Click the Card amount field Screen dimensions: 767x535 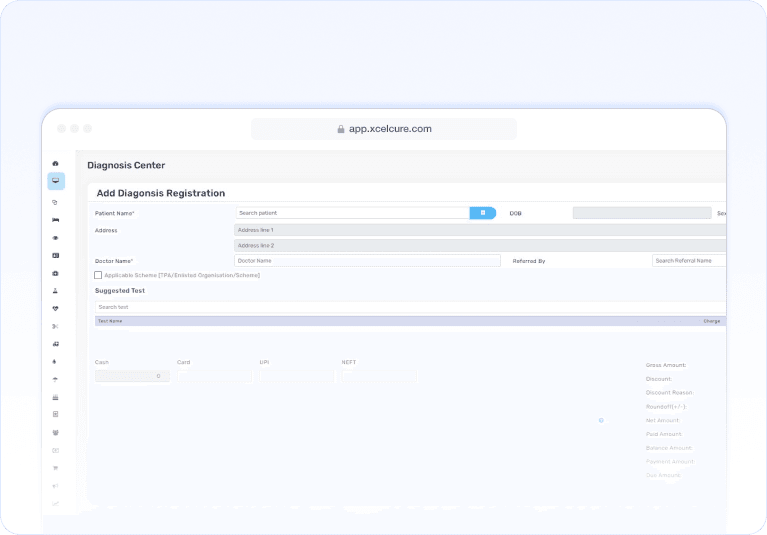point(215,376)
